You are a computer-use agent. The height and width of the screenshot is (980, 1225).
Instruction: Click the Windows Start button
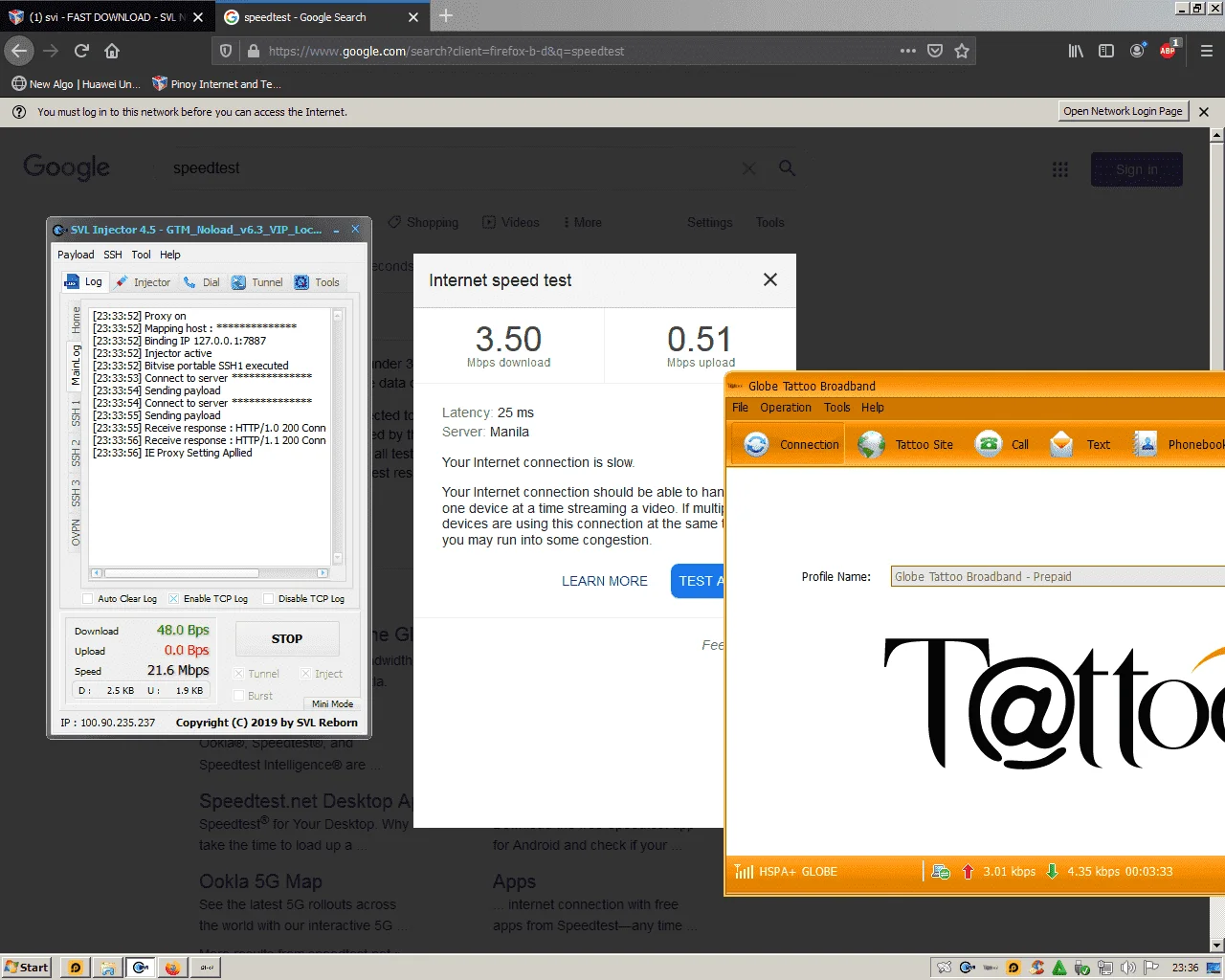[26, 968]
